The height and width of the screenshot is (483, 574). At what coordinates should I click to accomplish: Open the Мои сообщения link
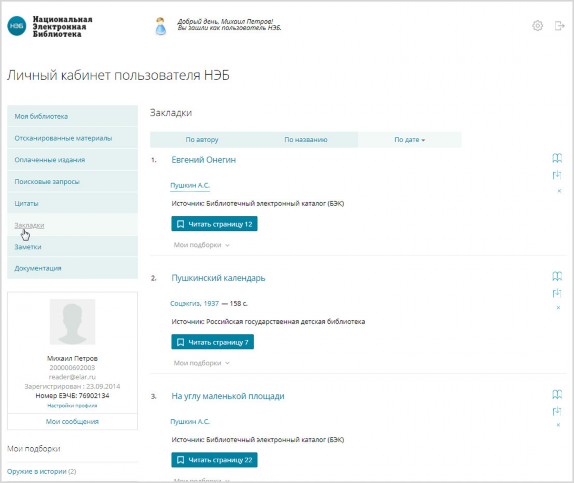pyautogui.click(x=72, y=421)
